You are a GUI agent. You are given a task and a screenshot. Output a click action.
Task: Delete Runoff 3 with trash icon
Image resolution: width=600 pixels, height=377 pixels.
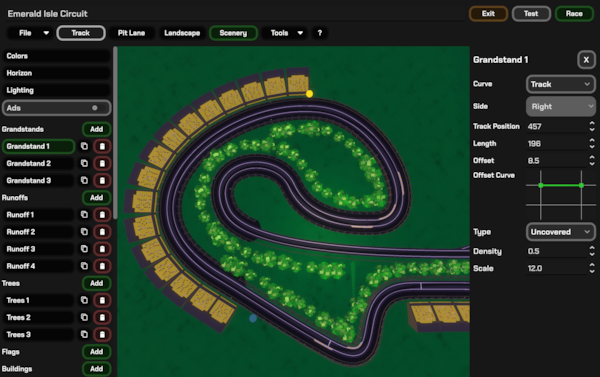click(102, 249)
